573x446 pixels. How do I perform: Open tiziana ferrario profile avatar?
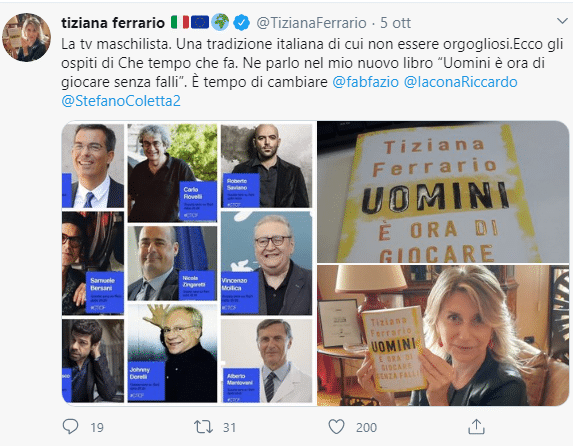point(26,37)
